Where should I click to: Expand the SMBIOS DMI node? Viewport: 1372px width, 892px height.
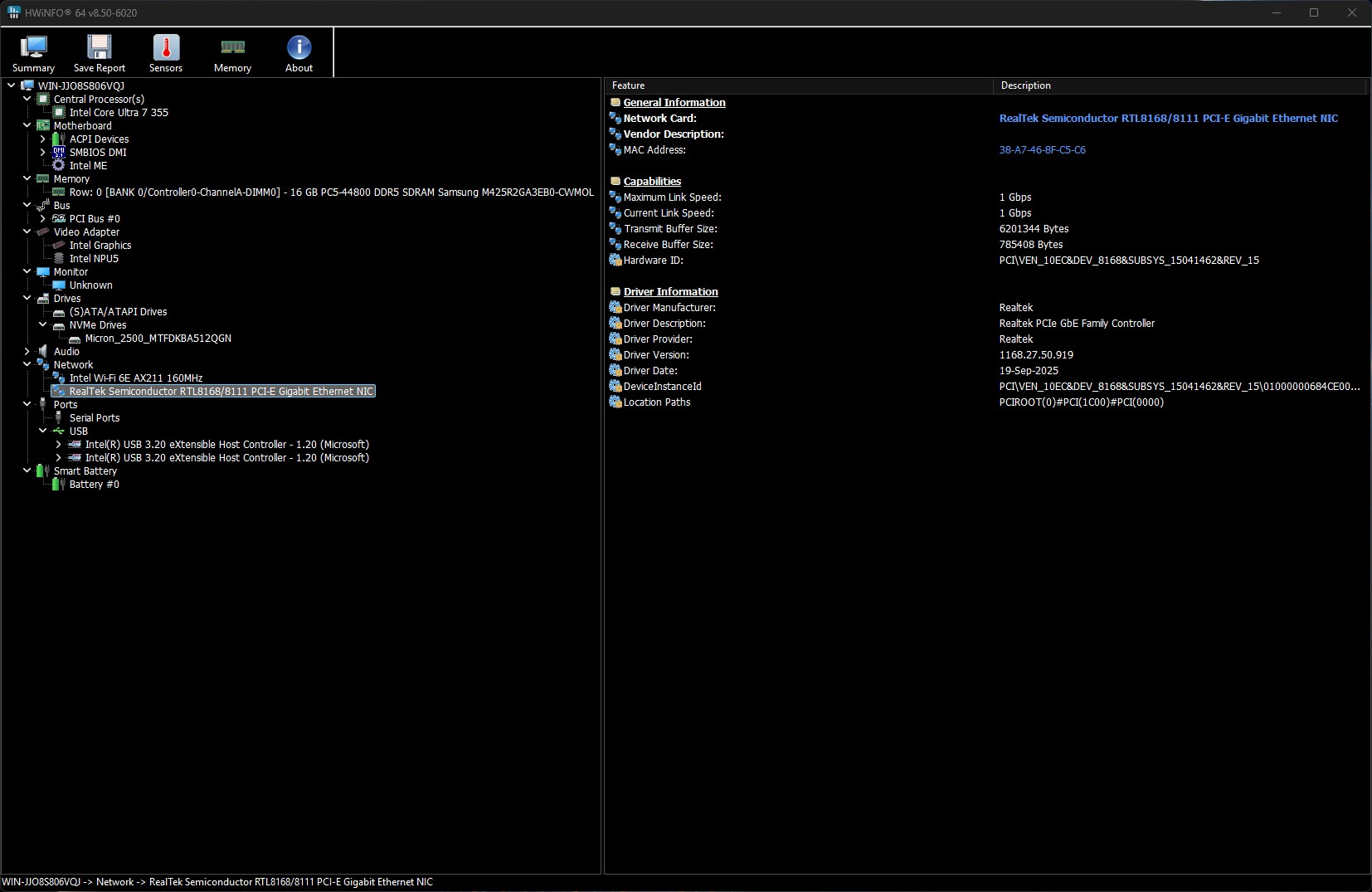click(42, 153)
